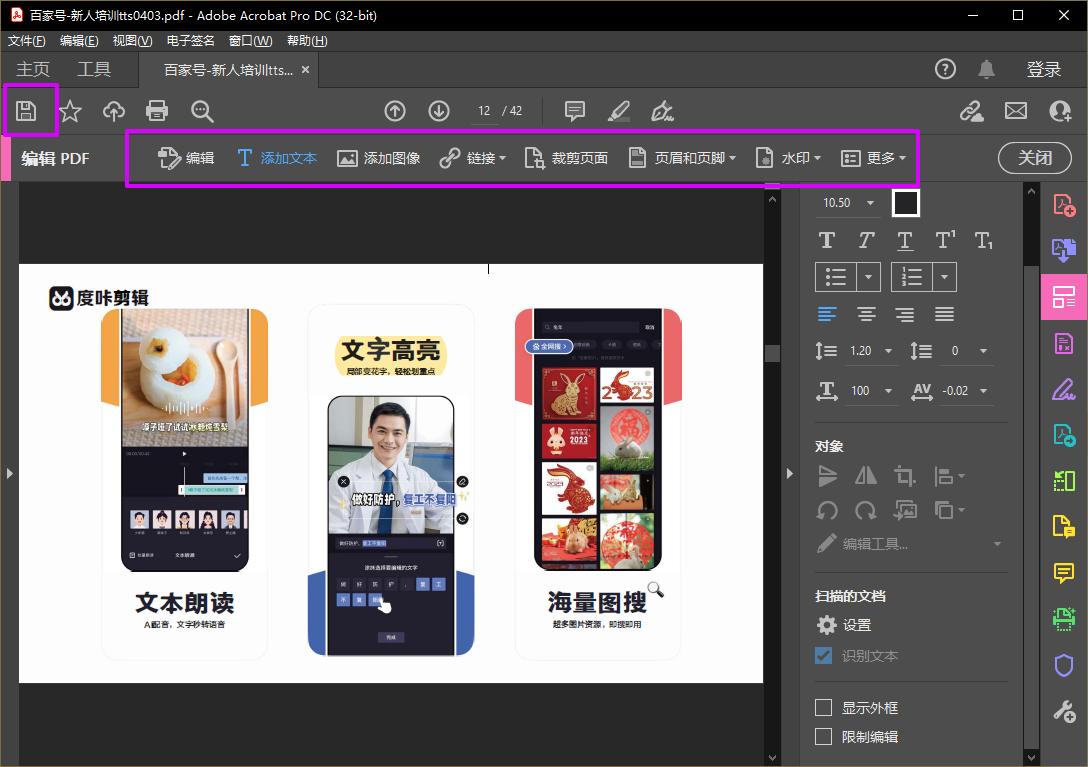The width and height of the screenshot is (1088, 767).
Task: Open the text color swatch
Action: pos(905,203)
